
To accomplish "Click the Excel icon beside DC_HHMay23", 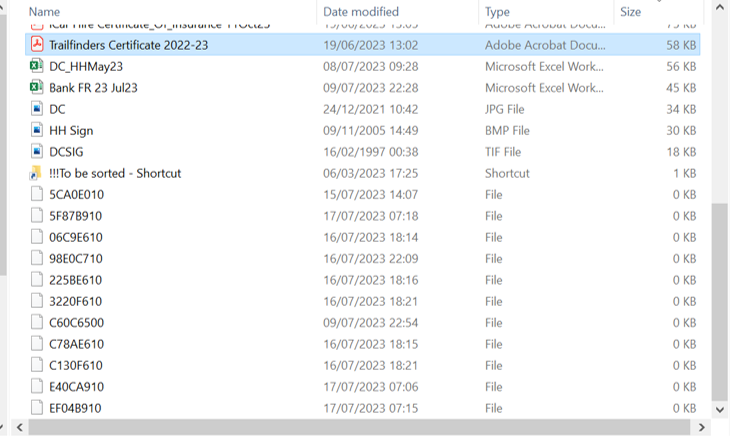I will 37,66.
